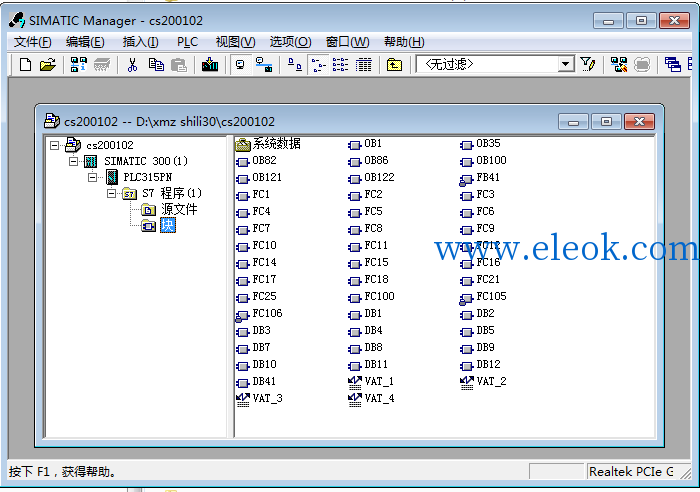Maximize the cs200102 project child window
Viewport: 700px width, 492px height.
[x=606, y=121]
